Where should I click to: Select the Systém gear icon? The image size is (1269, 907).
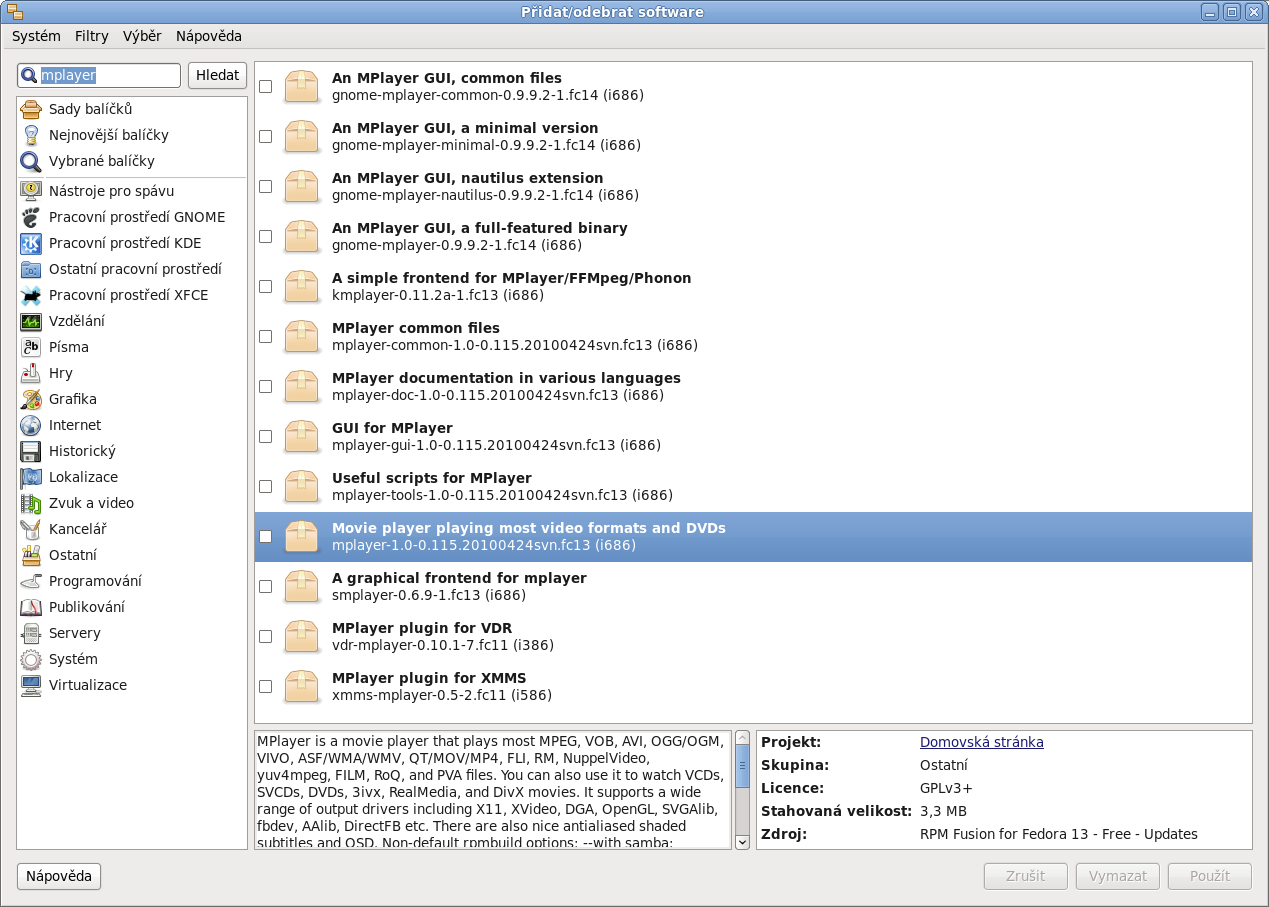point(31,659)
